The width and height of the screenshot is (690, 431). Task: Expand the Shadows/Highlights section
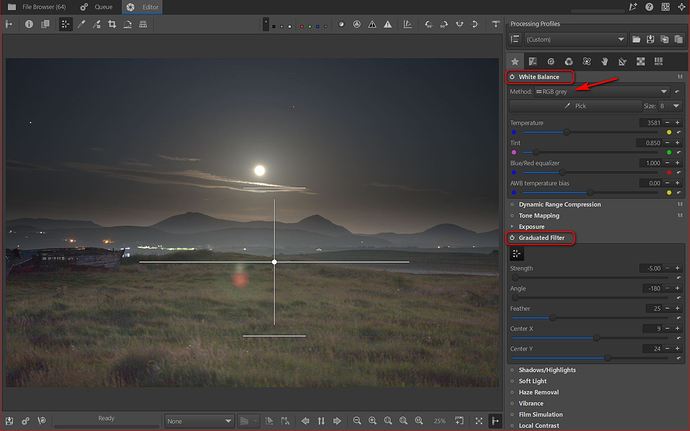(546, 370)
